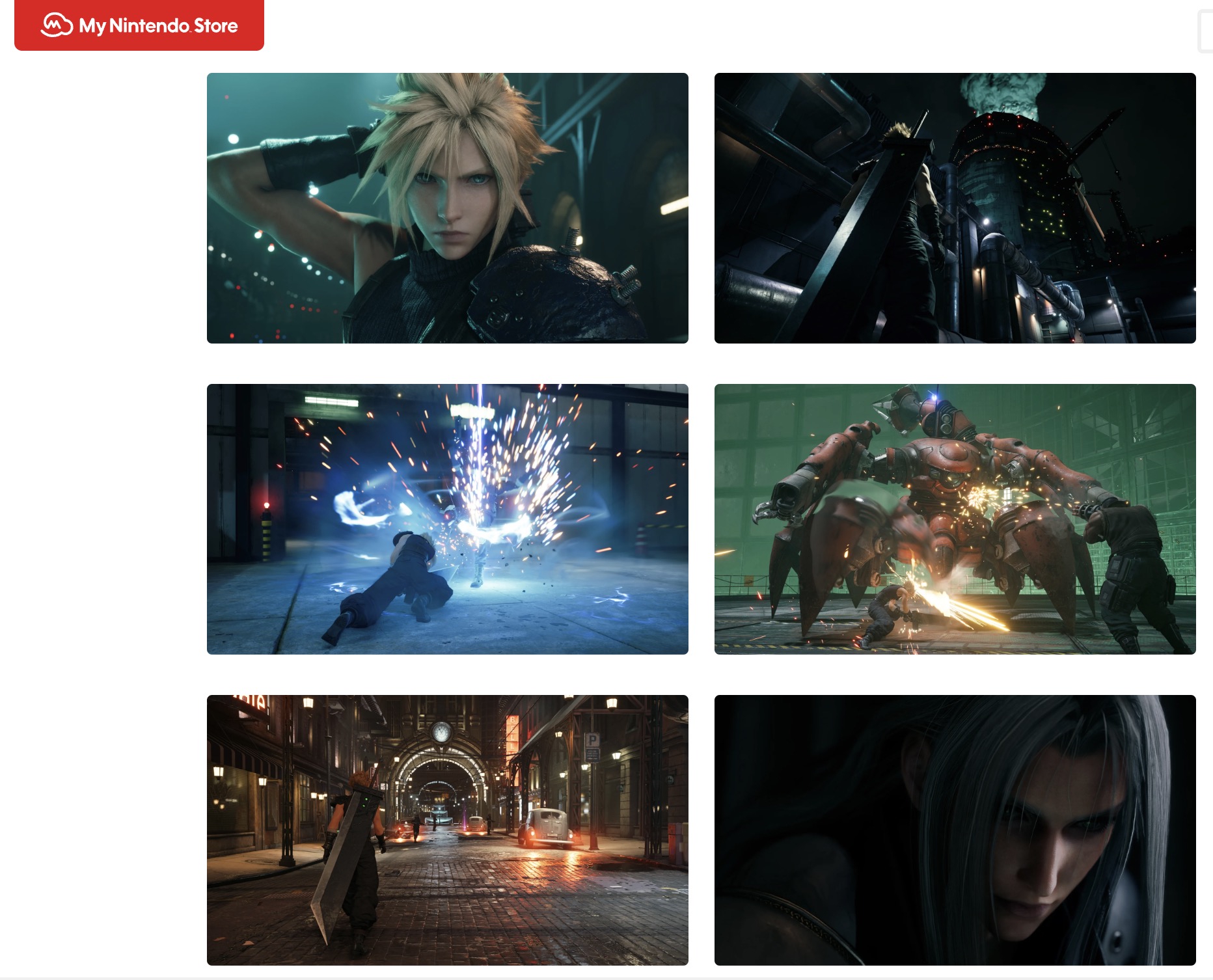Open the My Nintendo Store home link

[x=139, y=25]
